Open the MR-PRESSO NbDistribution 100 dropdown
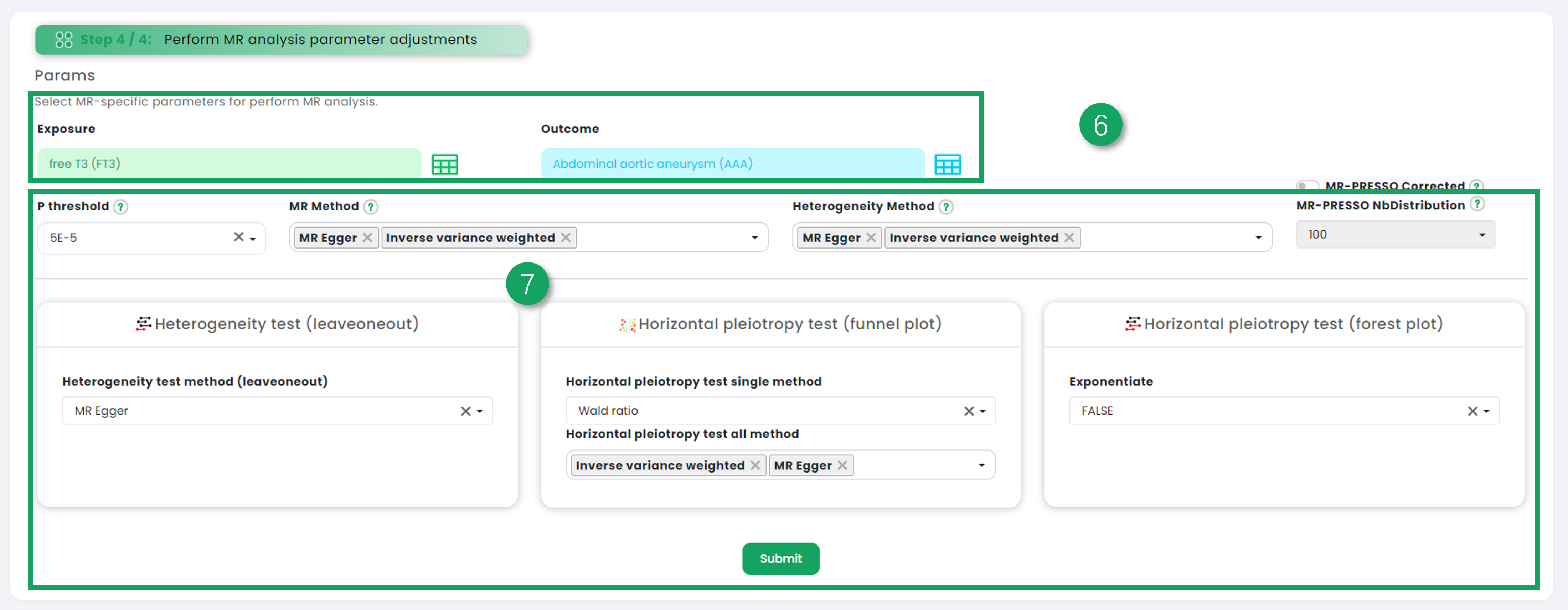 1395,235
